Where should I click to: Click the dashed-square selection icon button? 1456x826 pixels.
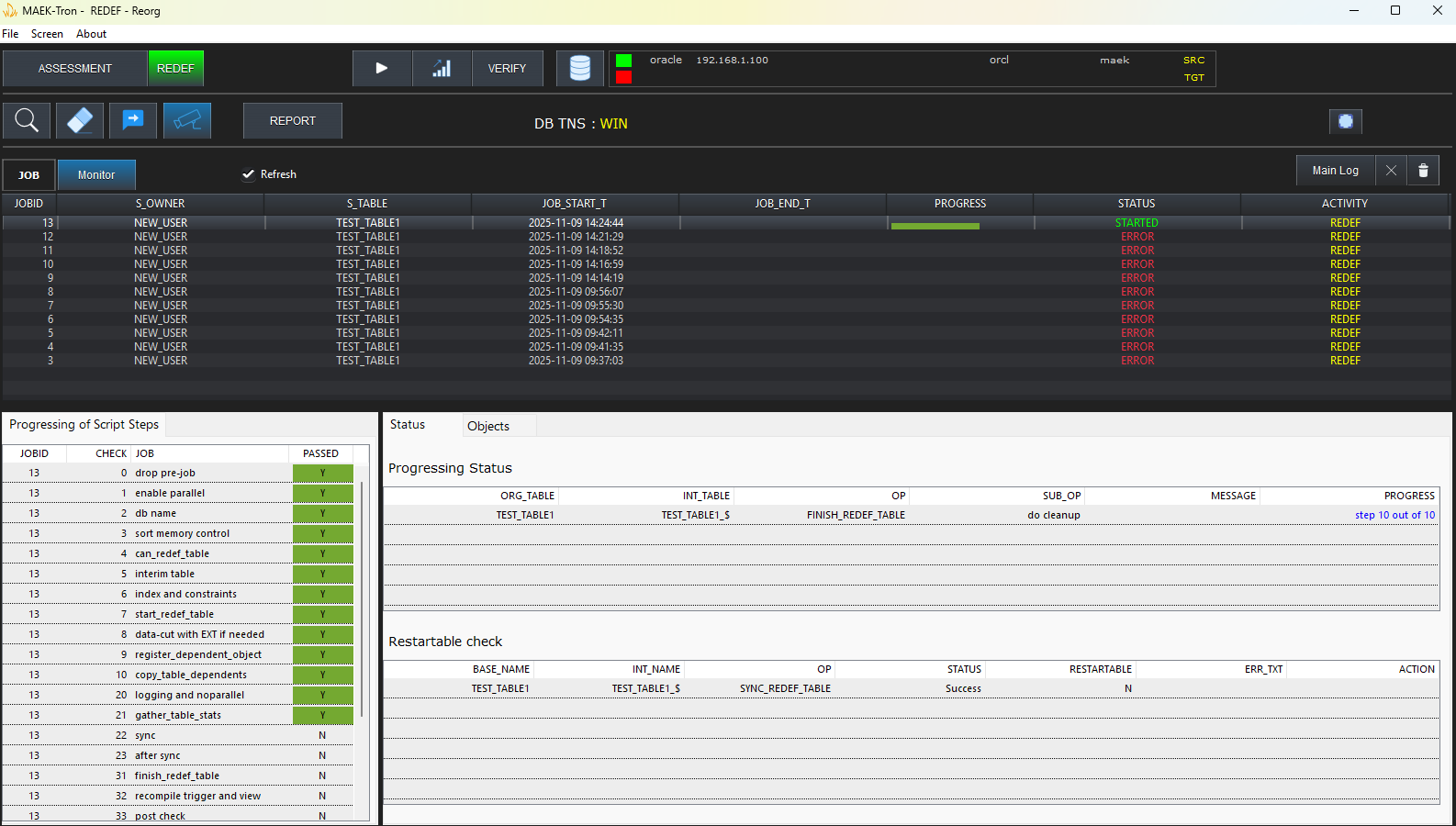pos(1346,121)
